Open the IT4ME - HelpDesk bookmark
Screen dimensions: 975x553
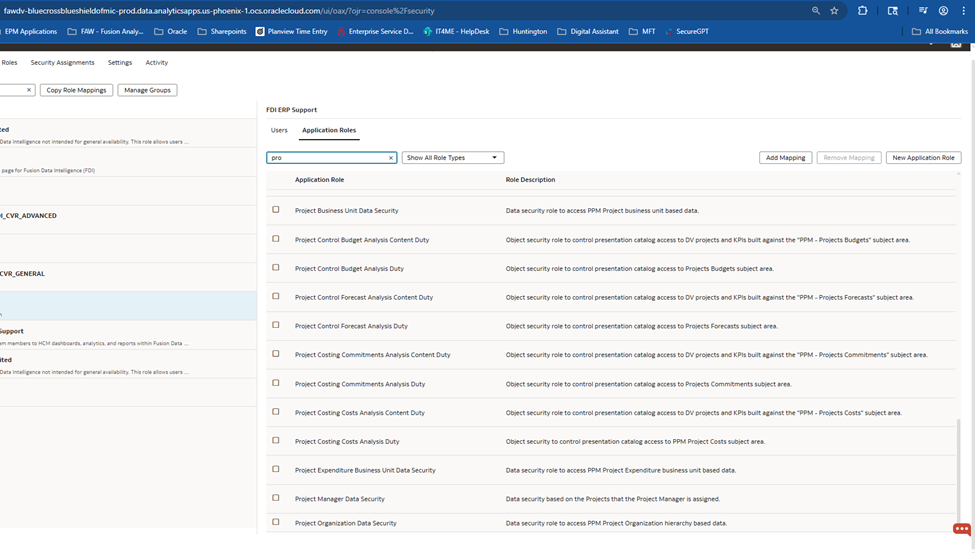tap(456, 31)
